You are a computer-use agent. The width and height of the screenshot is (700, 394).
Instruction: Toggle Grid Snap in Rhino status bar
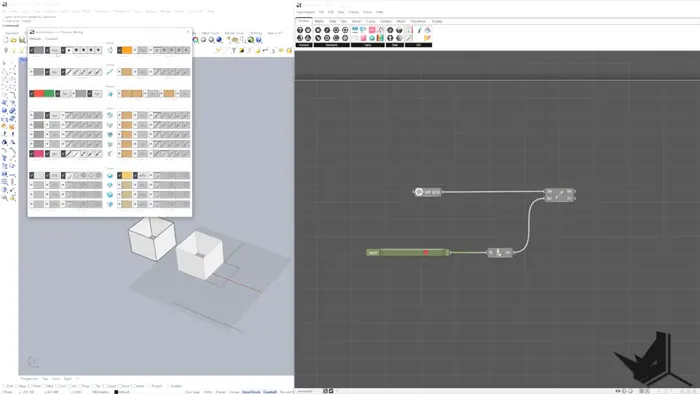coord(193,392)
